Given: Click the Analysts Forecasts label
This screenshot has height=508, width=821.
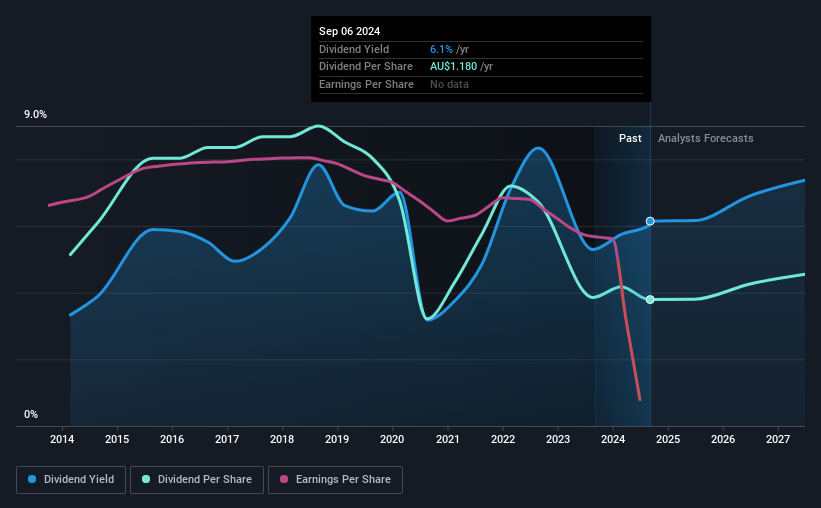Looking at the screenshot, I should [705, 138].
